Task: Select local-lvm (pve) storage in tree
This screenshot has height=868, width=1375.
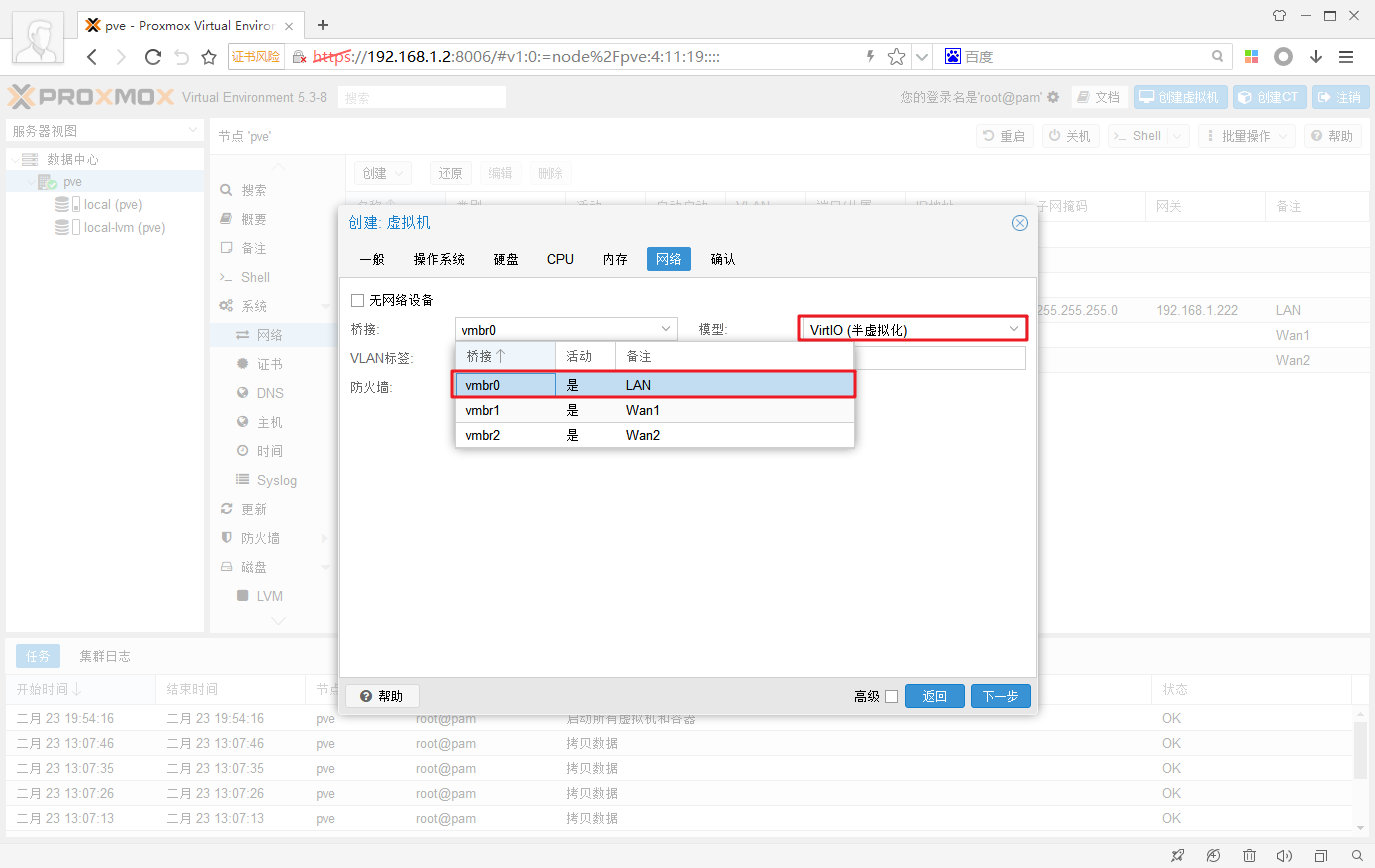Action: click(x=124, y=228)
